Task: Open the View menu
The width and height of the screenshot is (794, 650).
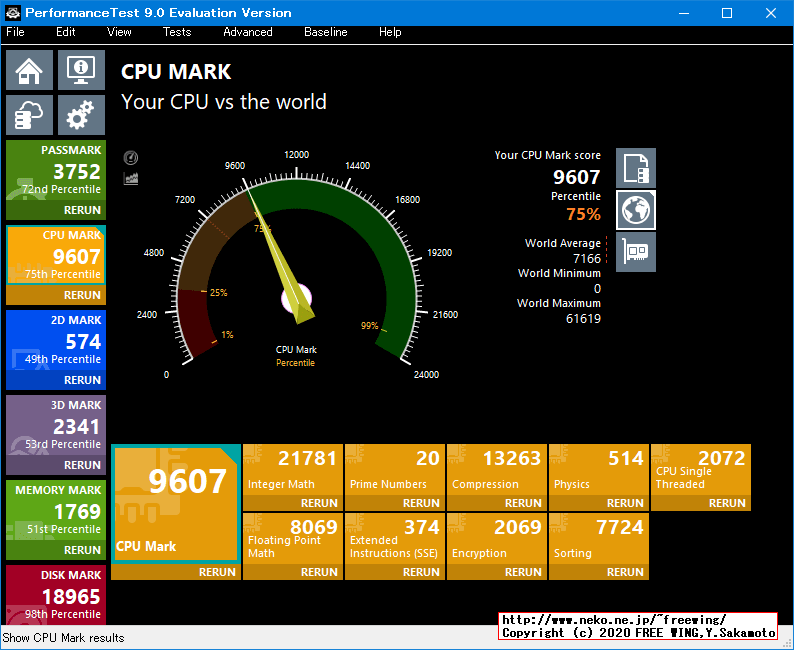Action: coord(119,32)
